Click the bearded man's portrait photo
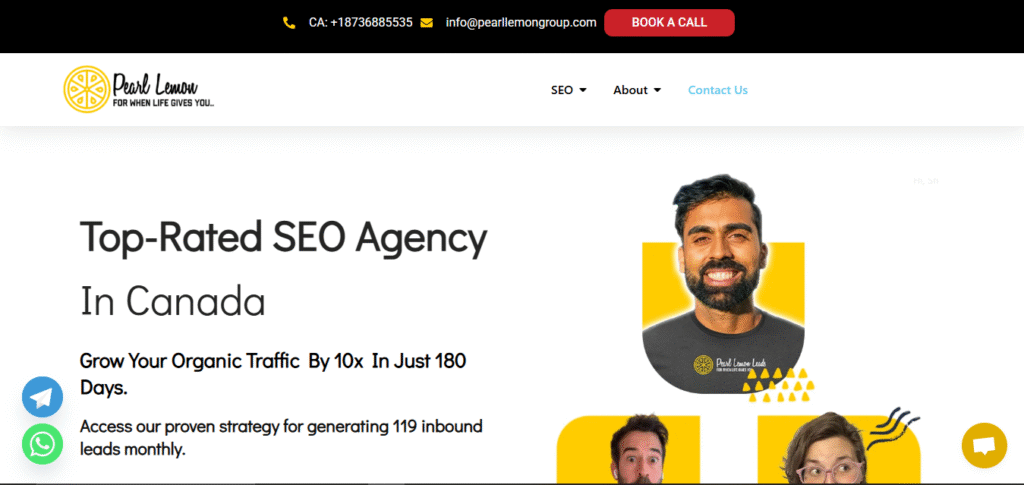Image resolution: width=1024 pixels, height=485 pixels. point(723,285)
